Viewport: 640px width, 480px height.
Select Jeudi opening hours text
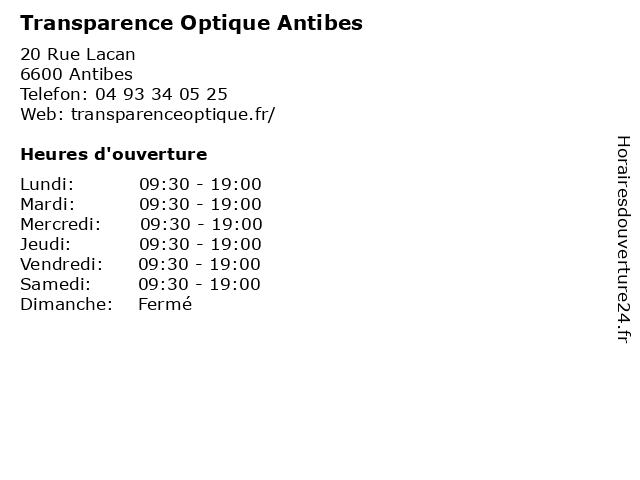tap(200, 244)
